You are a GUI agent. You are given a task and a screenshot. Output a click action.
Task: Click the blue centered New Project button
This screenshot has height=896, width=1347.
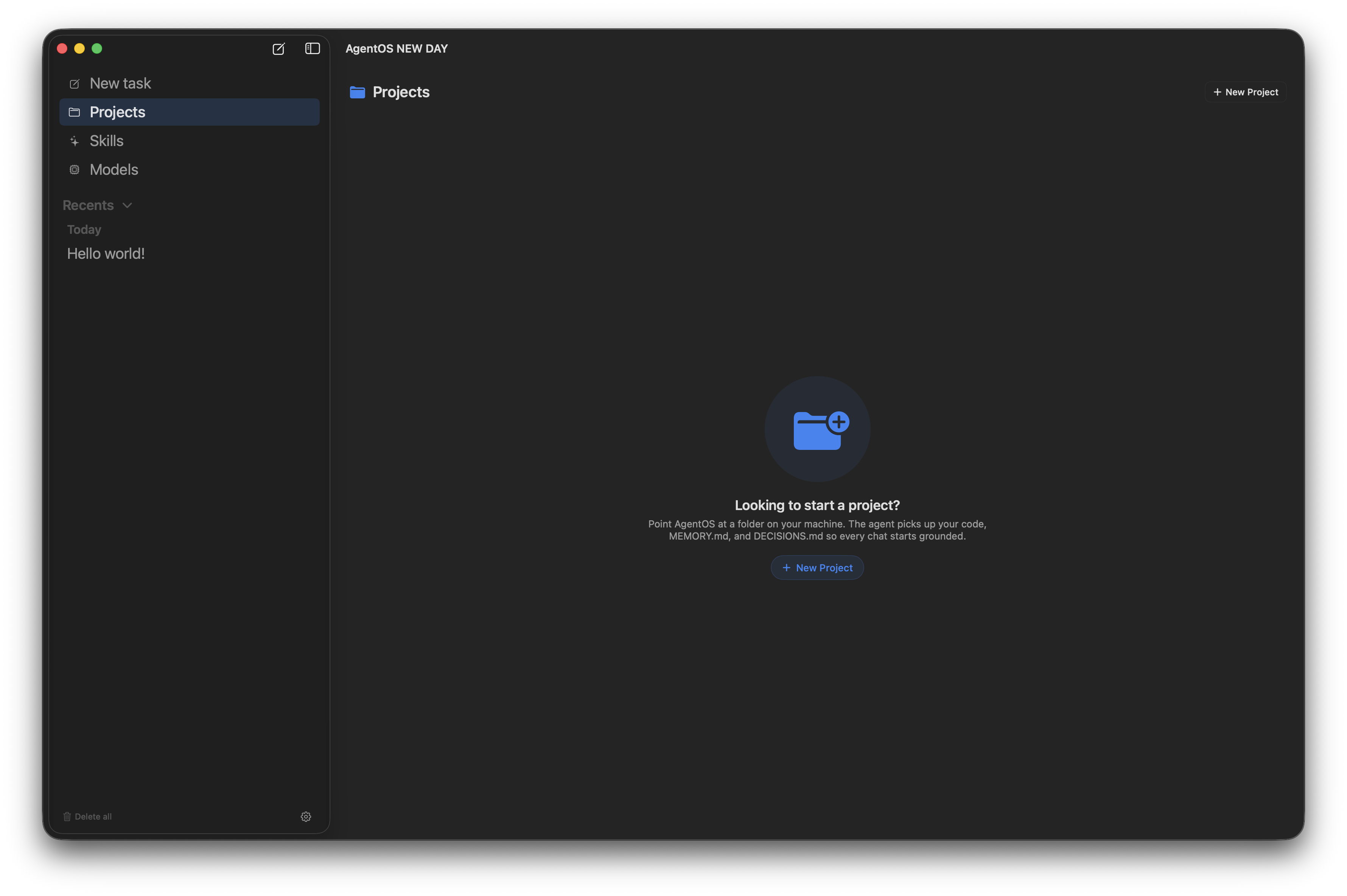point(817,568)
